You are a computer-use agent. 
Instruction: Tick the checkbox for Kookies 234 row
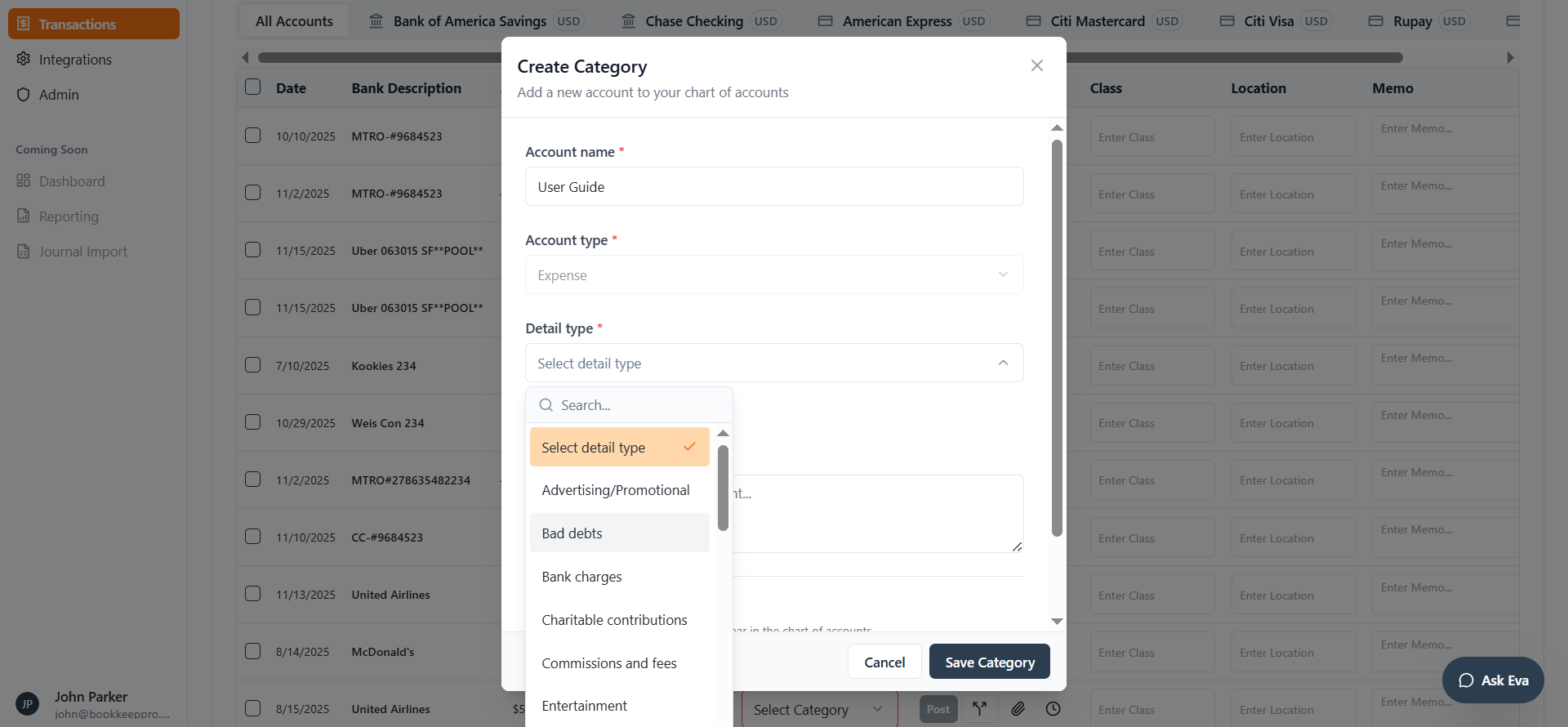pos(253,365)
